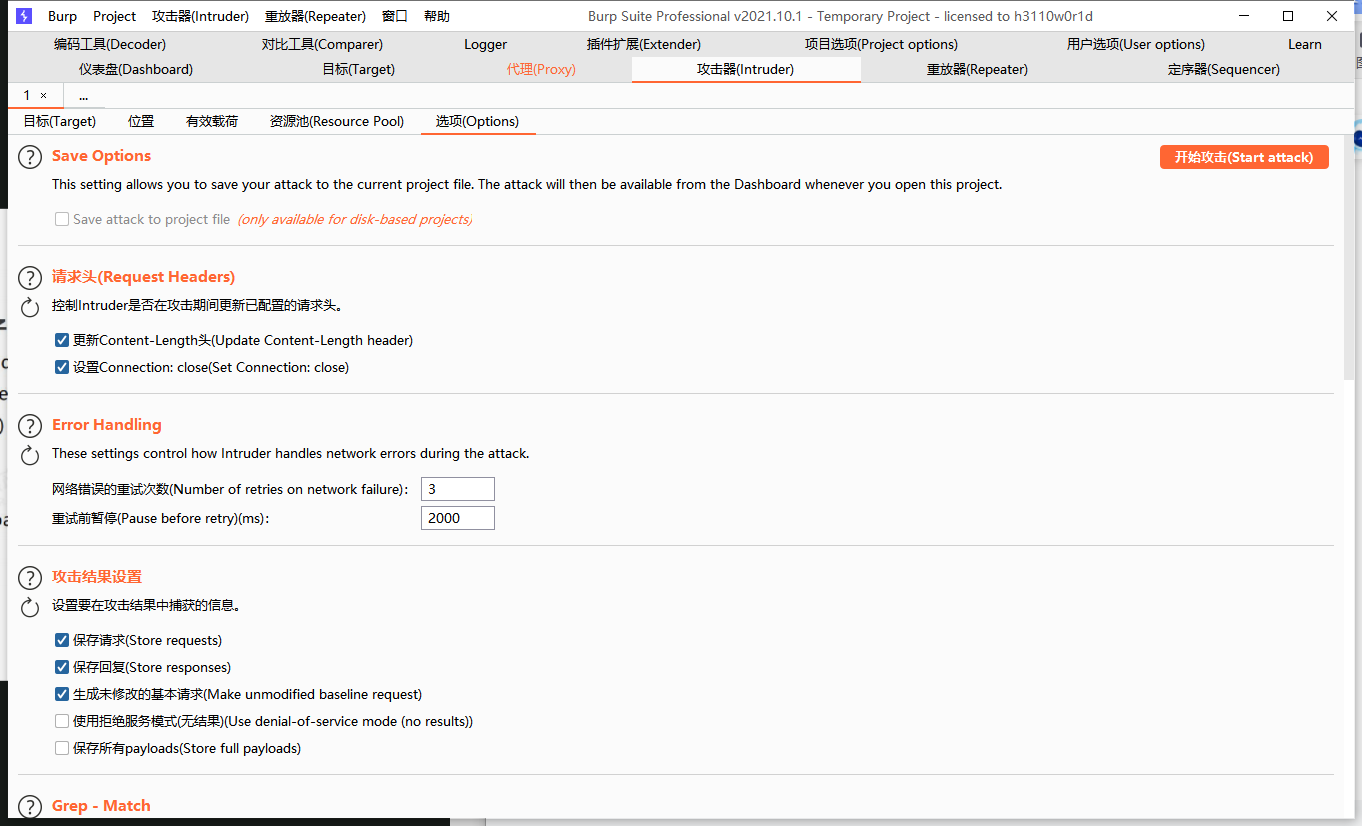Open the 窗口(Window) menu
This screenshot has width=1362, height=826.
(393, 15)
